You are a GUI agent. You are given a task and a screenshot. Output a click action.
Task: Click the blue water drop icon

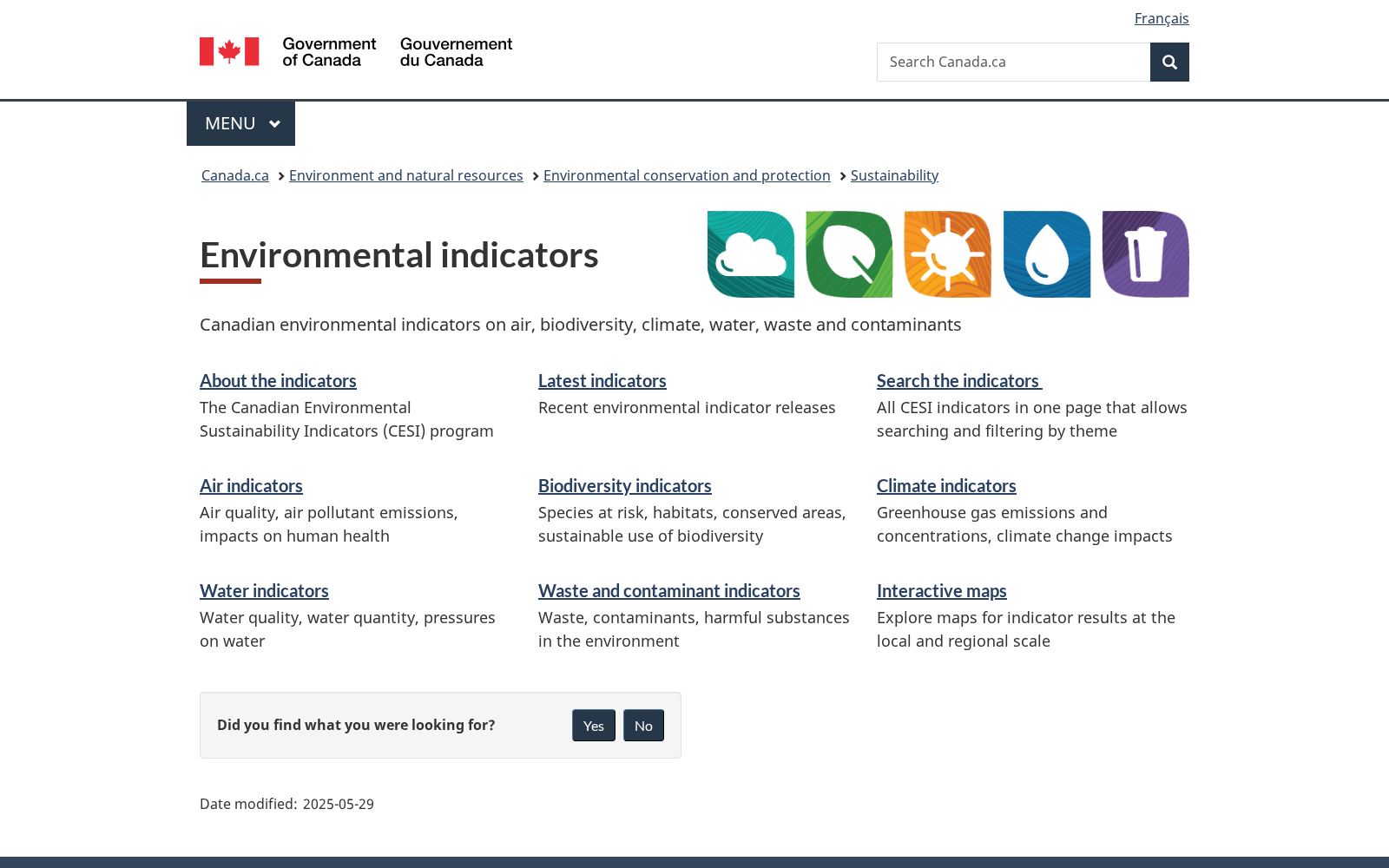point(1047,254)
